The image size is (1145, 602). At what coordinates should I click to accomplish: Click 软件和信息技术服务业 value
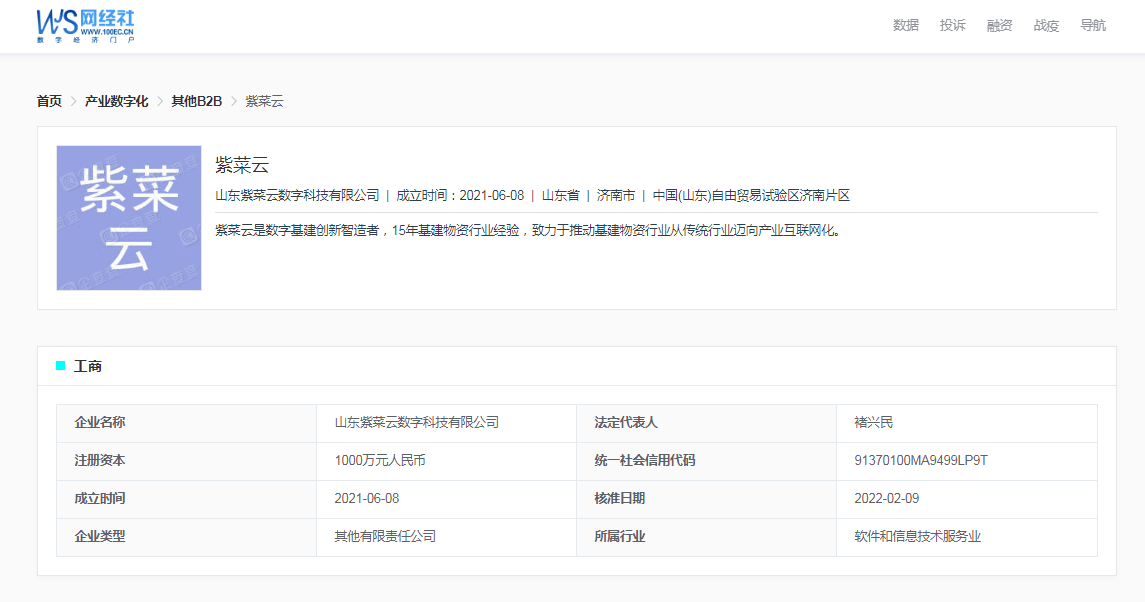click(x=917, y=536)
